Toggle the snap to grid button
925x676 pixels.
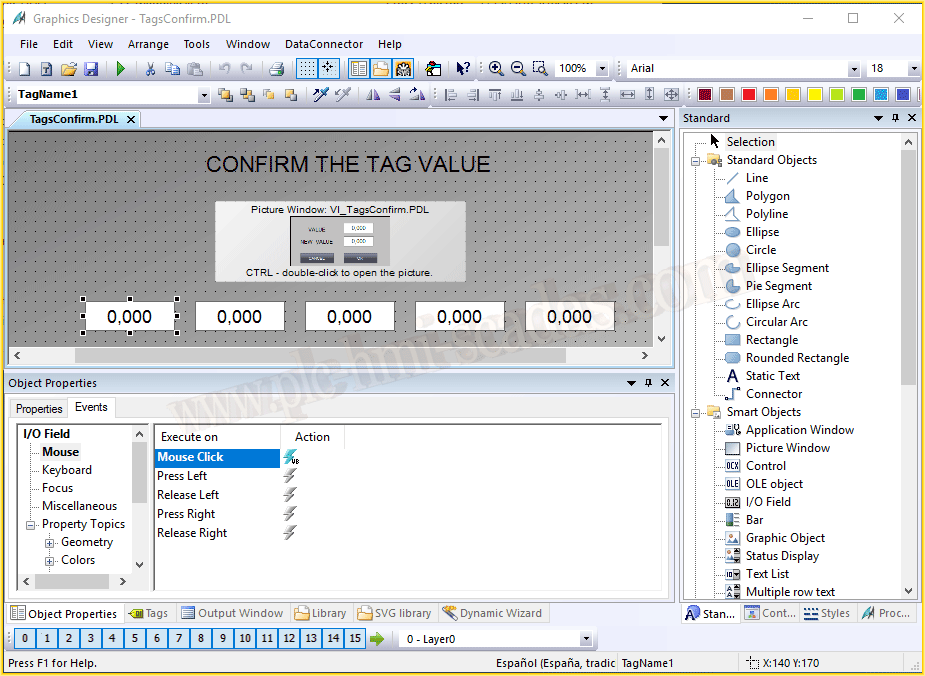(x=329, y=69)
